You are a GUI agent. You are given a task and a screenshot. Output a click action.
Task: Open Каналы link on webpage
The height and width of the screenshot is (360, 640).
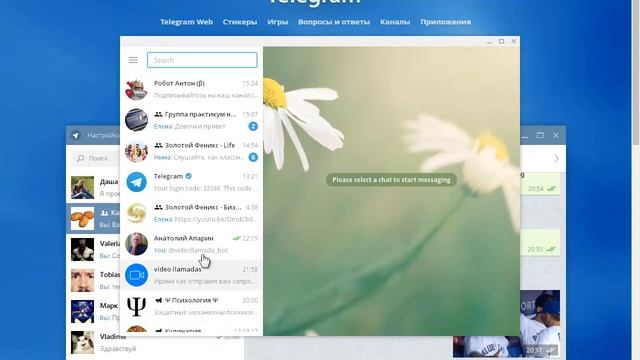click(395, 22)
